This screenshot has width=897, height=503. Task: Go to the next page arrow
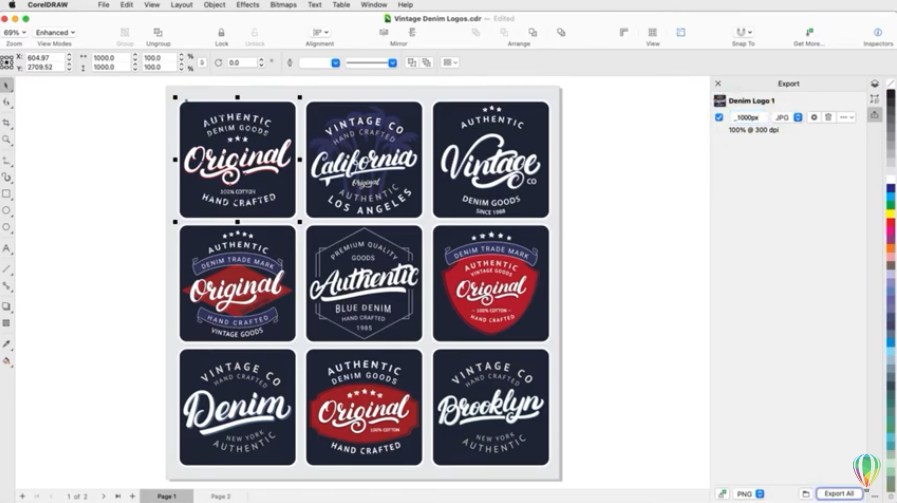pyautogui.click(x=104, y=497)
